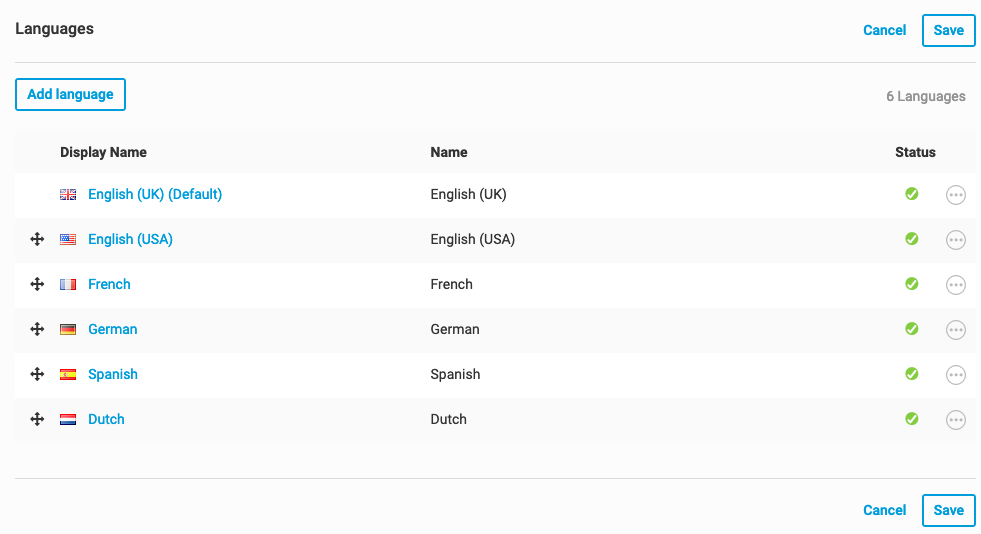This screenshot has height=534, width=981.
Task: Click the move handle for Dutch row
Action: pos(37,420)
